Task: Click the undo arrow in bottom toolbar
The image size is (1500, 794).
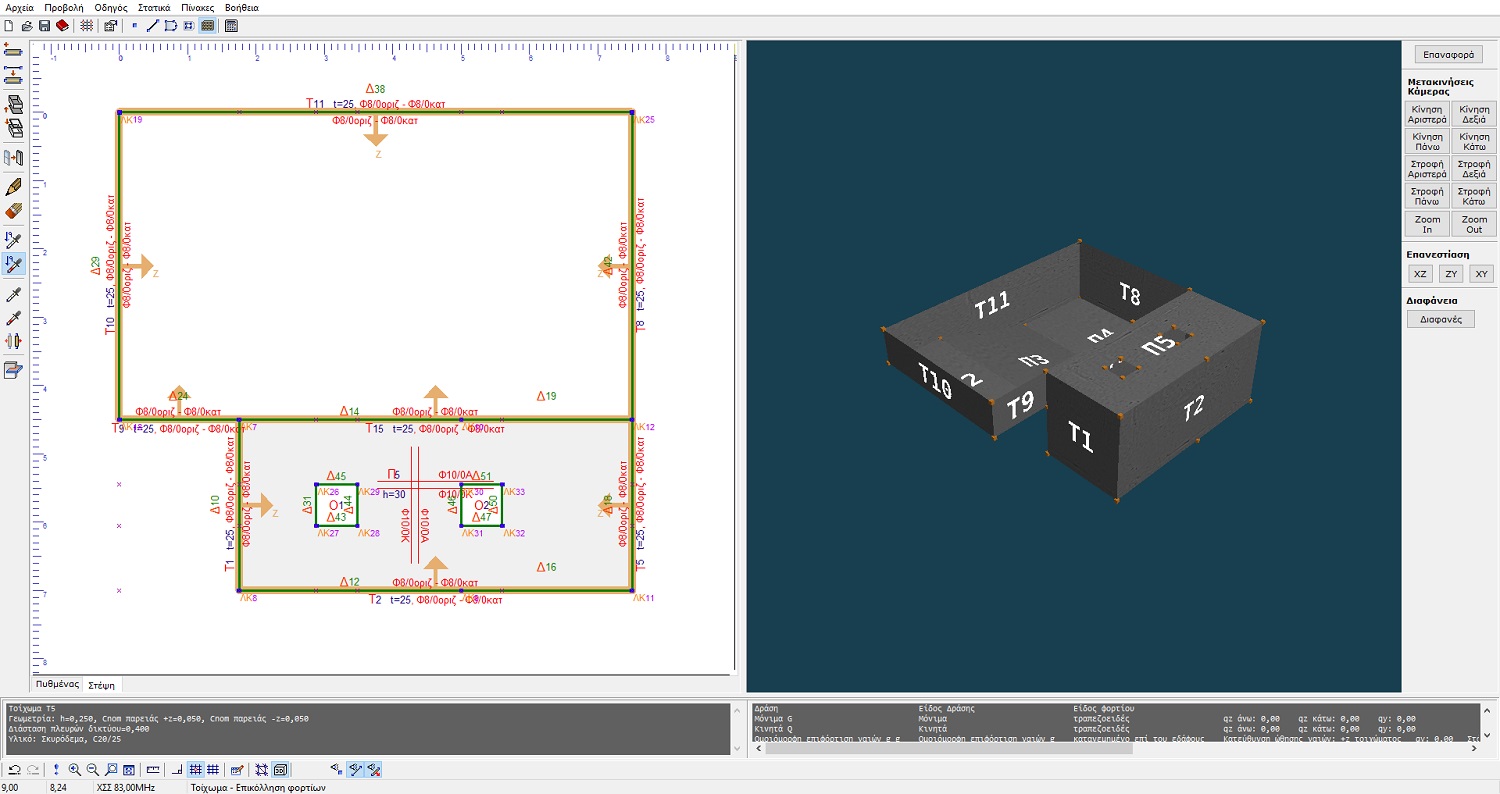Action: [x=13, y=770]
